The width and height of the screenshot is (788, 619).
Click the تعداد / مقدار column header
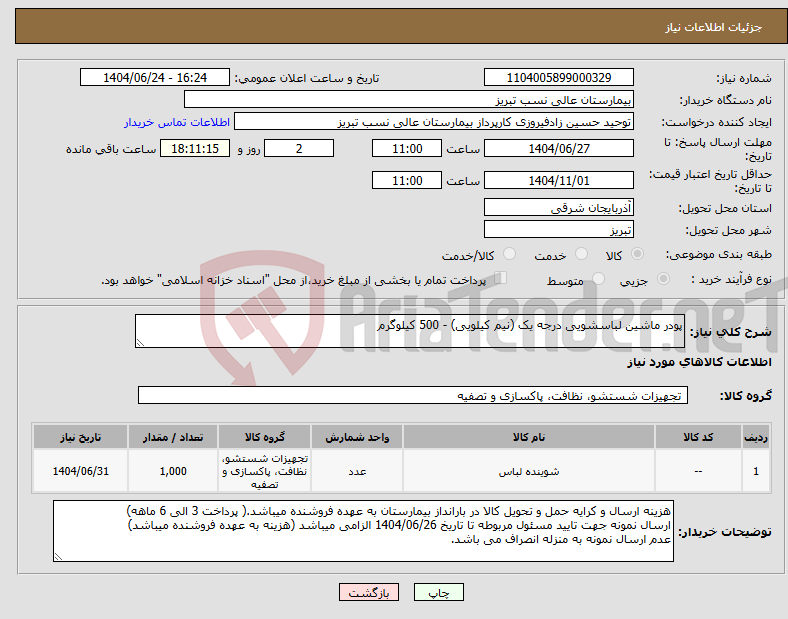(173, 437)
